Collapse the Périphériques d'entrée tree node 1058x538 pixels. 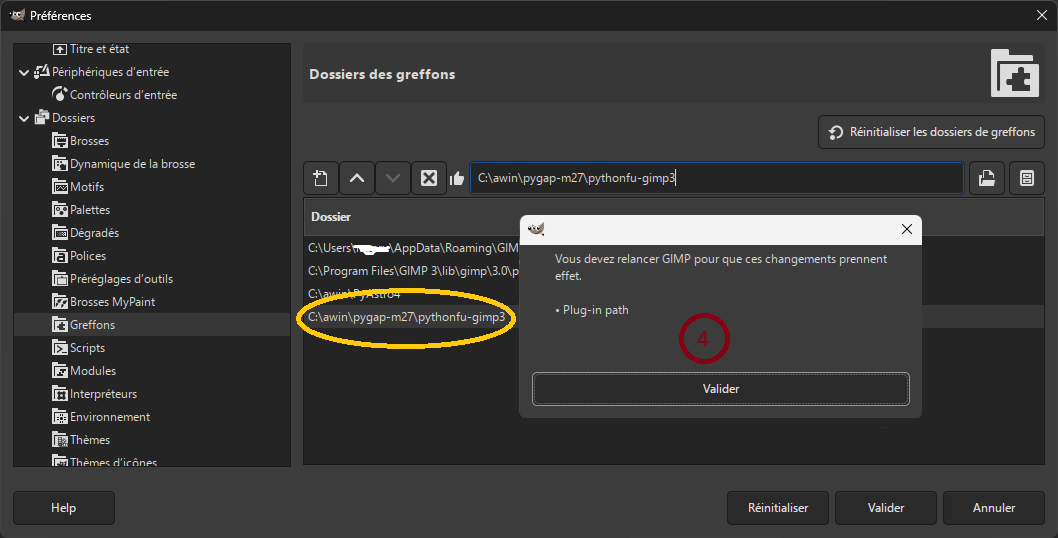(x=24, y=72)
